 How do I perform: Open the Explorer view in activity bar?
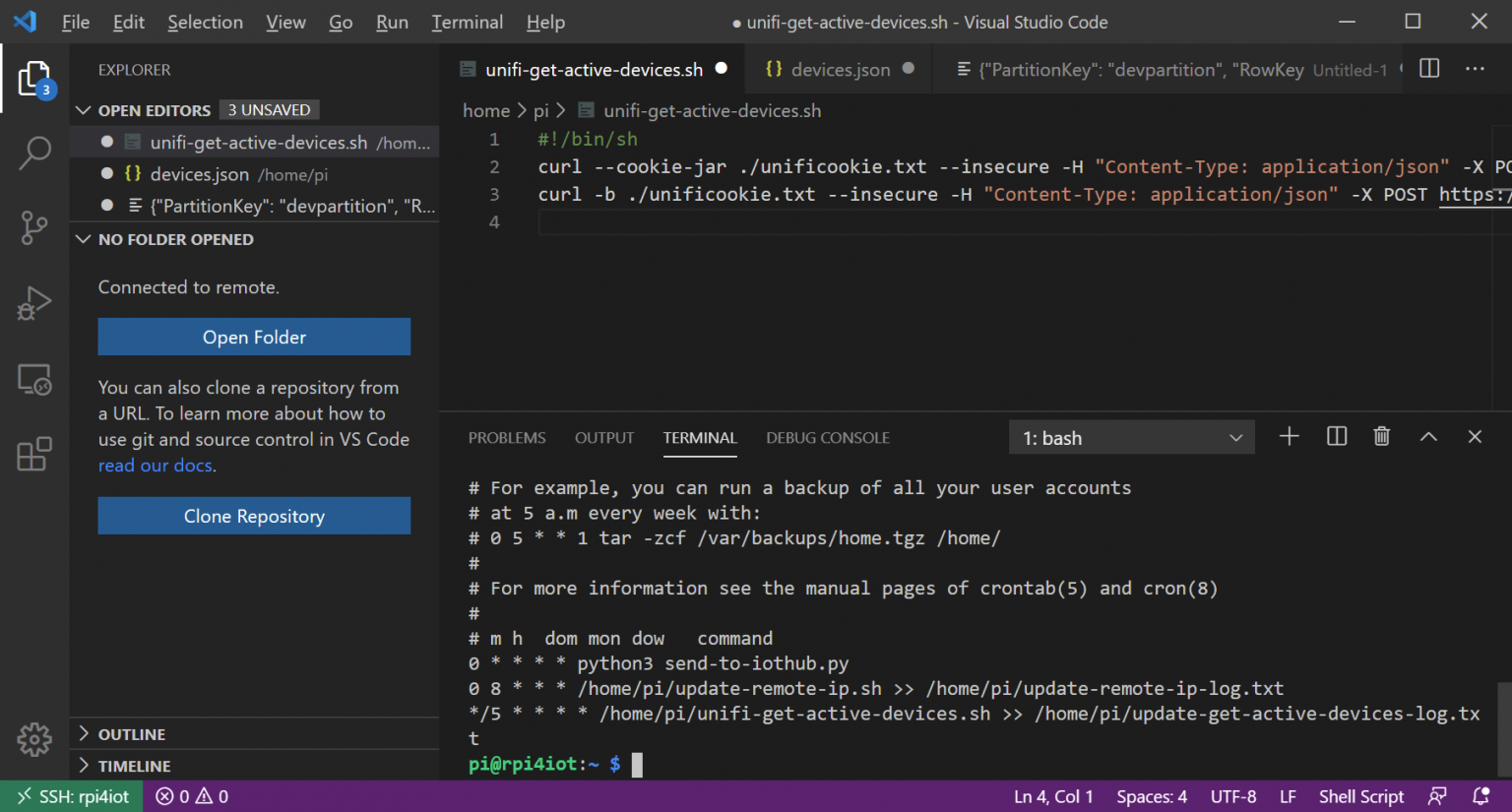tap(34, 80)
